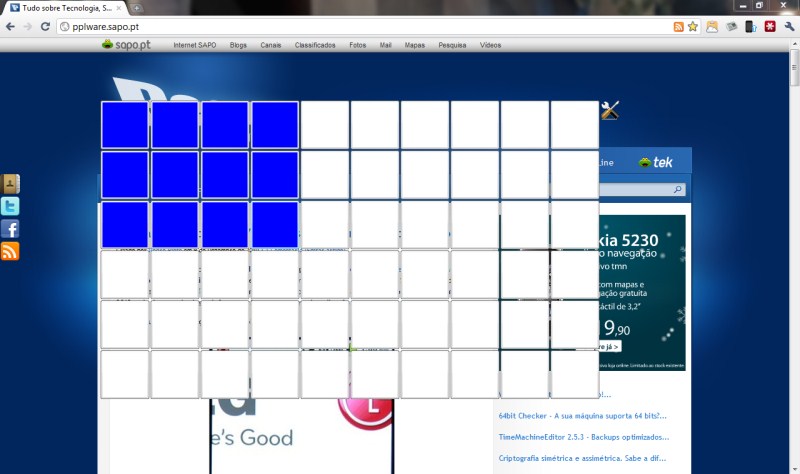Bookmark page with the yellow star icon
This screenshot has height=474, width=800.
click(x=692, y=27)
